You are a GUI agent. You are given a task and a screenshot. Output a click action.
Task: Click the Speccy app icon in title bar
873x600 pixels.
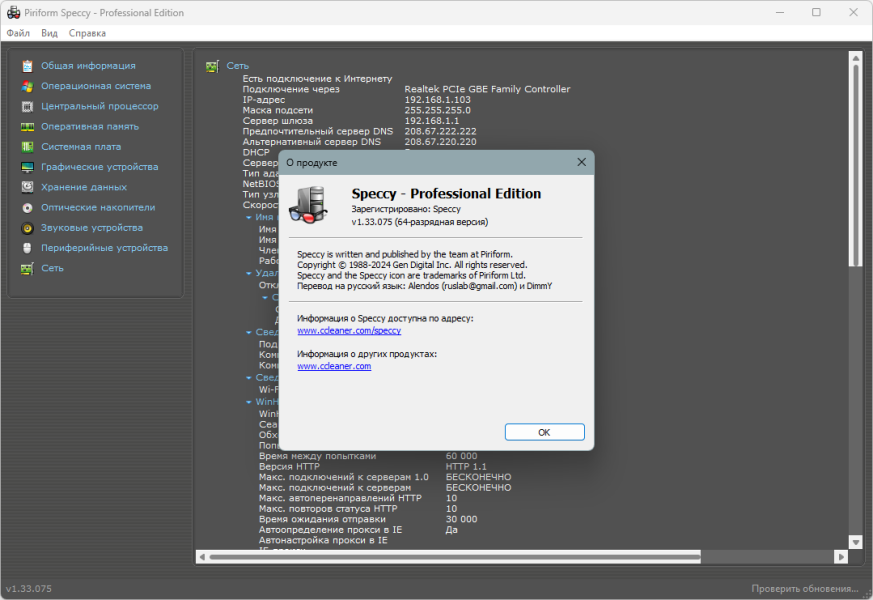[x=13, y=12]
